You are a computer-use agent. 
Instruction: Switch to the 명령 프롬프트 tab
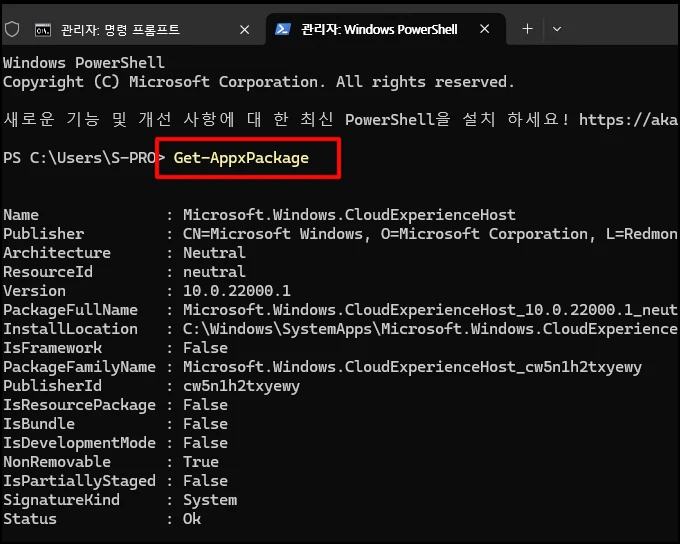(134, 29)
